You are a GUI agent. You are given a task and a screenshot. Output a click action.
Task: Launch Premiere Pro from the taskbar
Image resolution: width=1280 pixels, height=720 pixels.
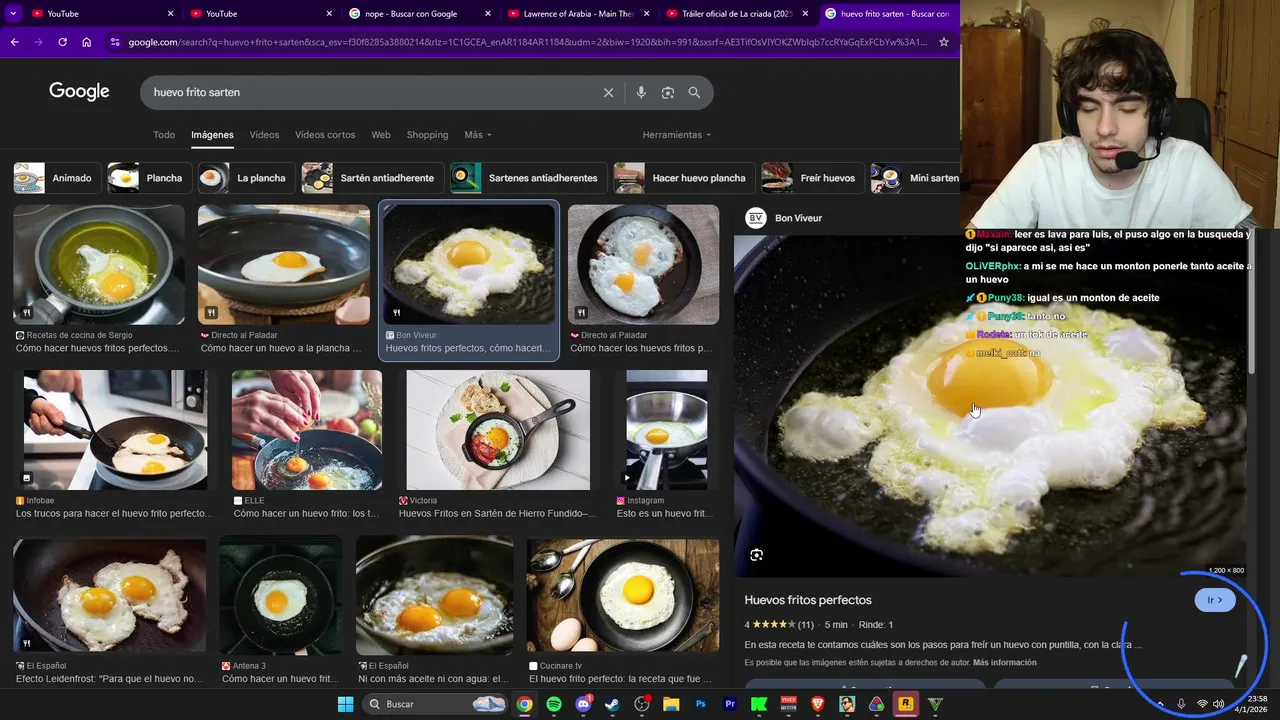(730, 704)
